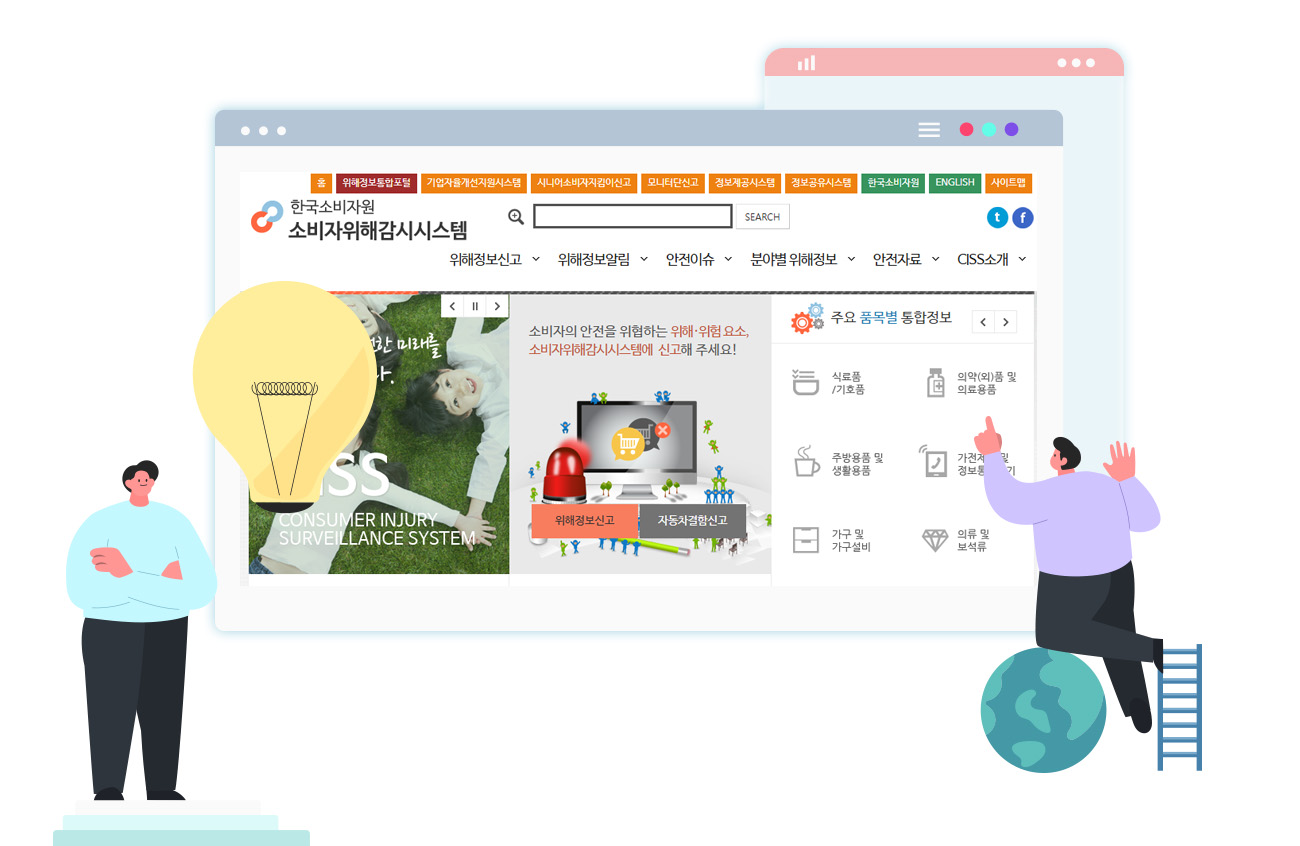This screenshot has height=846, width=1300.
Task: Select the 의약(외)품 medicine bottle icon
Action: [x=935, y=382]
